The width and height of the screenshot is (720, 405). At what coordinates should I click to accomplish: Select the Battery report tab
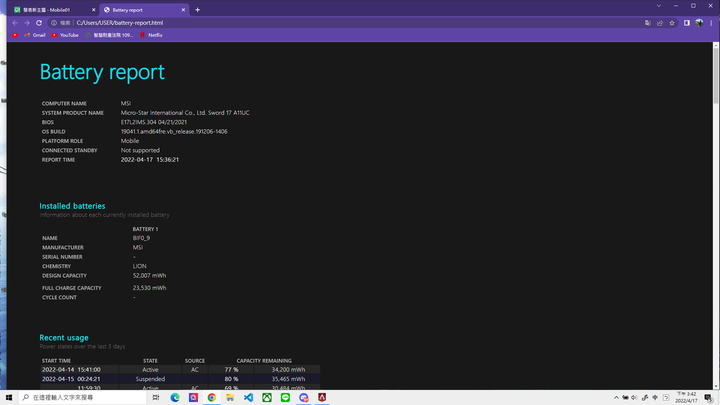[144, 10]
